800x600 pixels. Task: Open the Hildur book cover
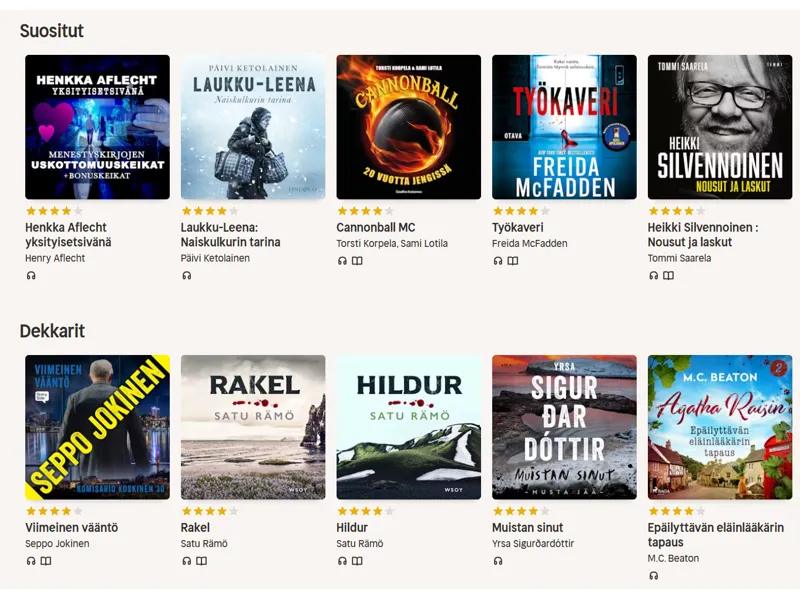(x=409, y=427)
